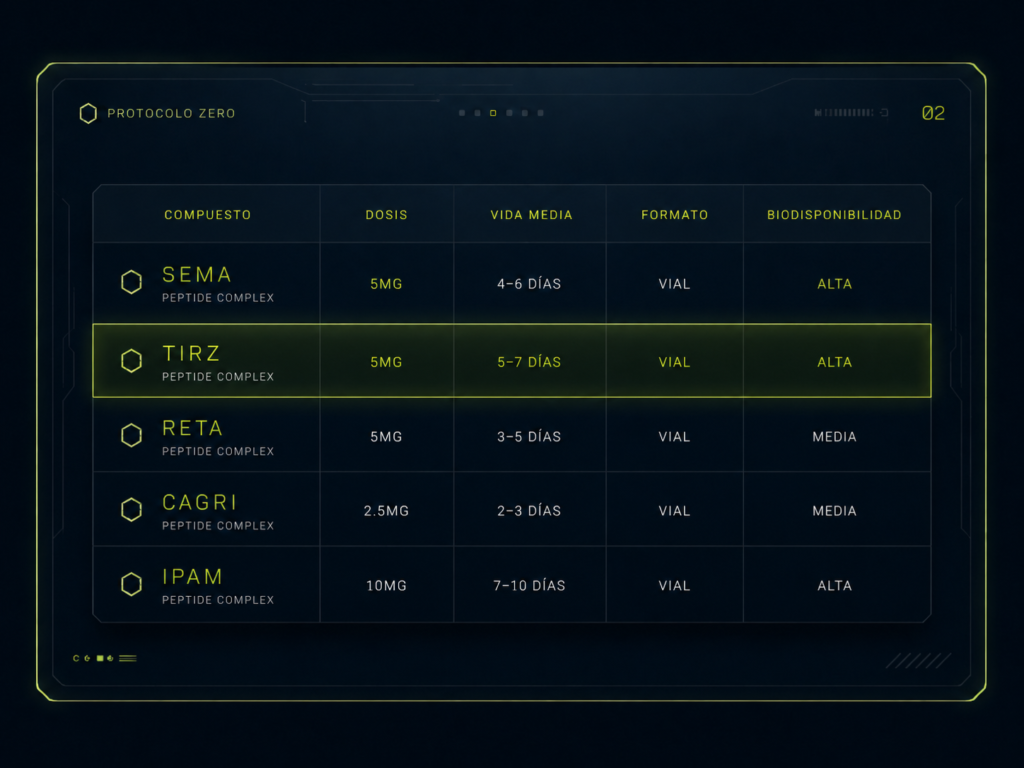Image resolution: width=1024 pixels, height=768 pixels.
Task: Click the Protocolo Zero hexagon logo
Action: pos(88,114)
